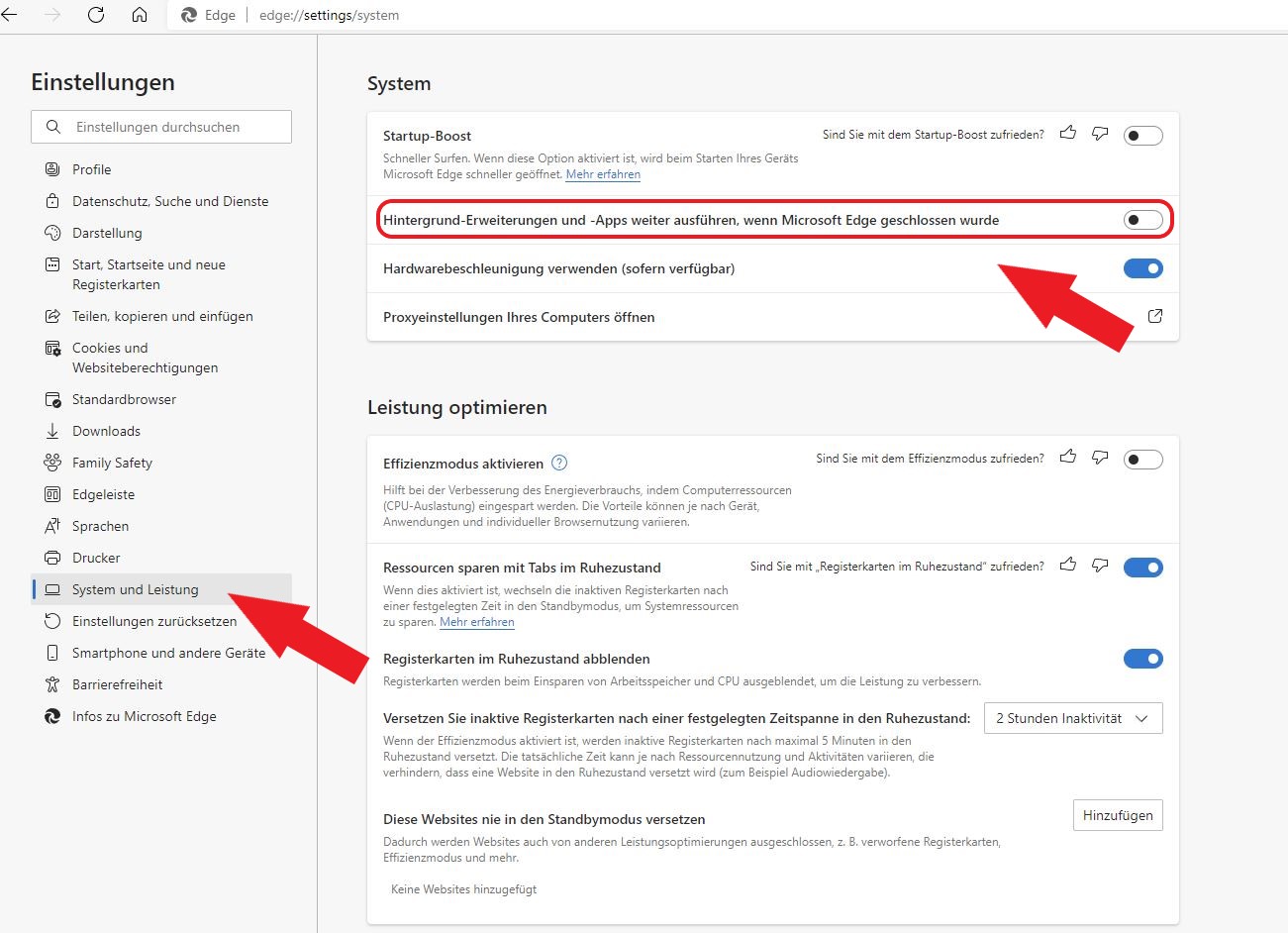Viewport: 1288px width, 933px height.
Task: Click the Smartphone device icon
Action: pos(52,653)
